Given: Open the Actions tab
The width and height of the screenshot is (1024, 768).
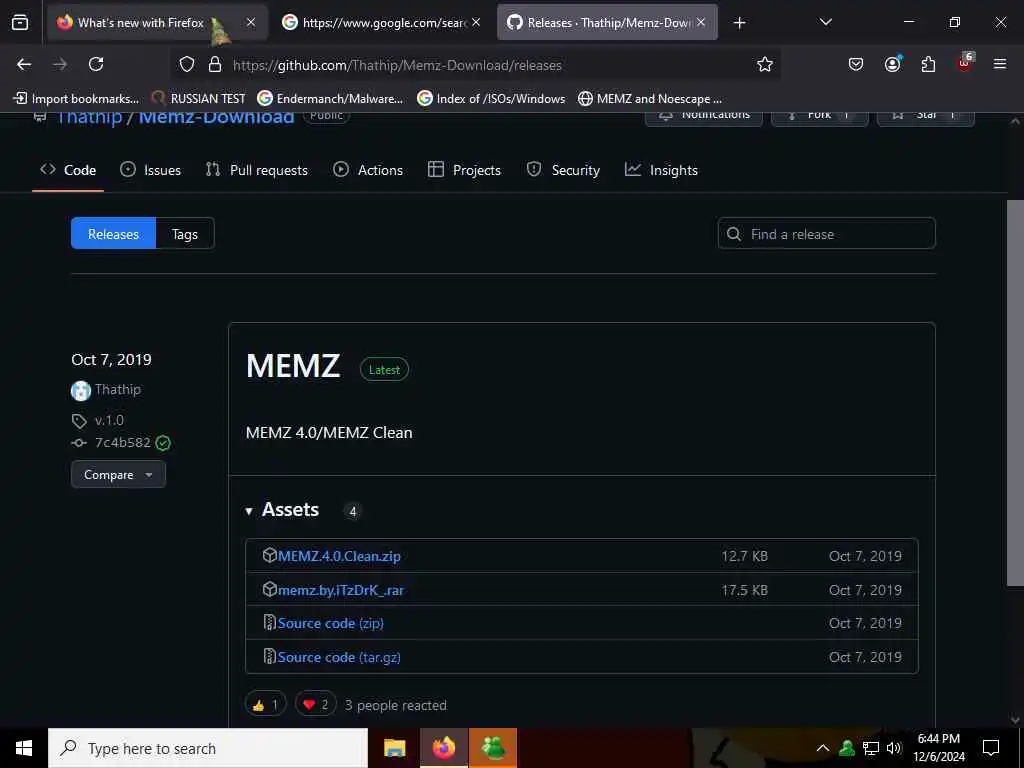Looking at the screenshot, I should [x=368, y=170].
